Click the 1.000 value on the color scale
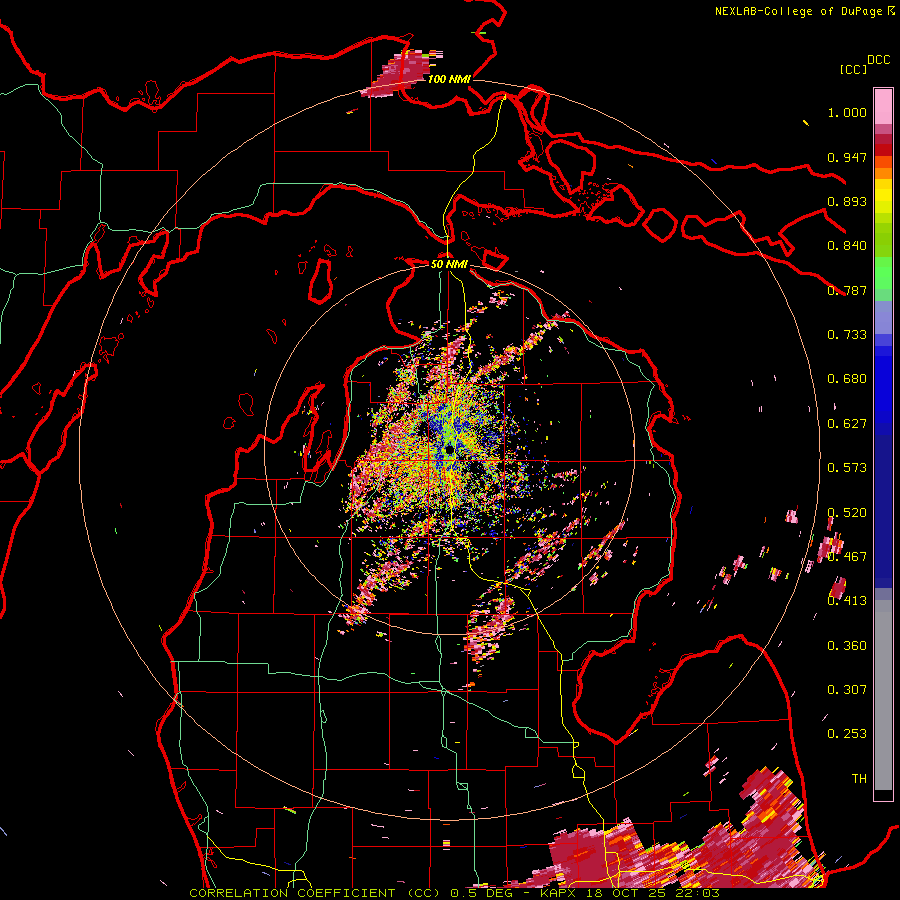The width and height of the screenshot is (900, 900). click(x=847, y=112)
